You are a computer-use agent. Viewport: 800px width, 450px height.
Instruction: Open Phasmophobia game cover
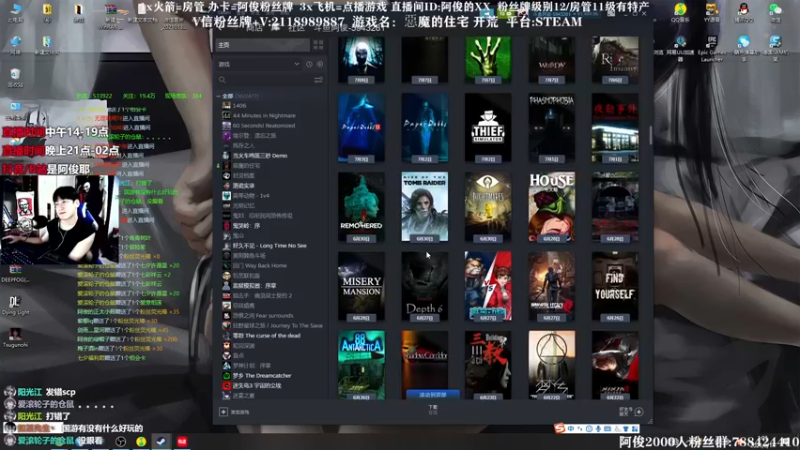(x=552, y=128)
